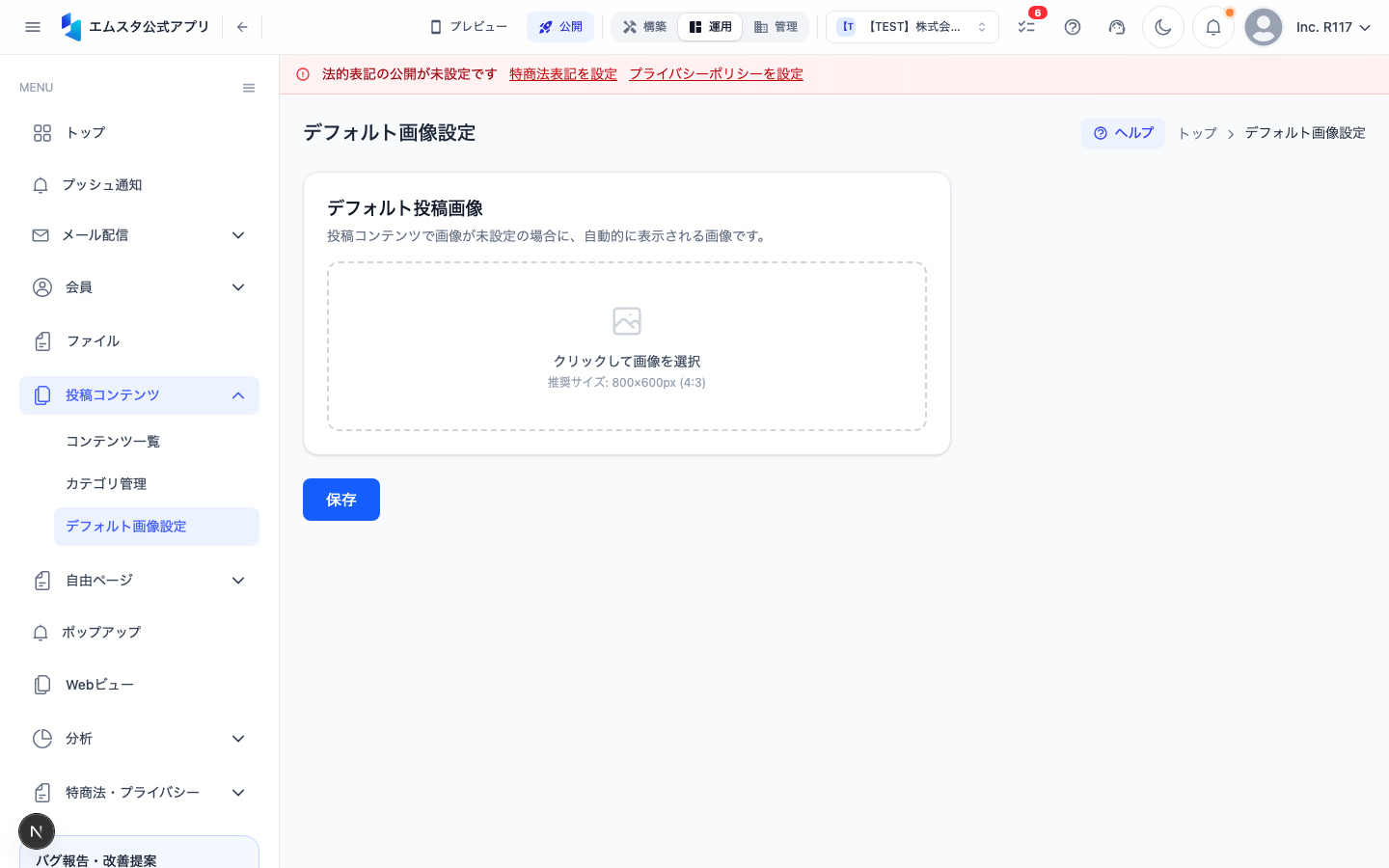Click the 公開 publish button
The image size is (1389, 868).
point(560,27)
